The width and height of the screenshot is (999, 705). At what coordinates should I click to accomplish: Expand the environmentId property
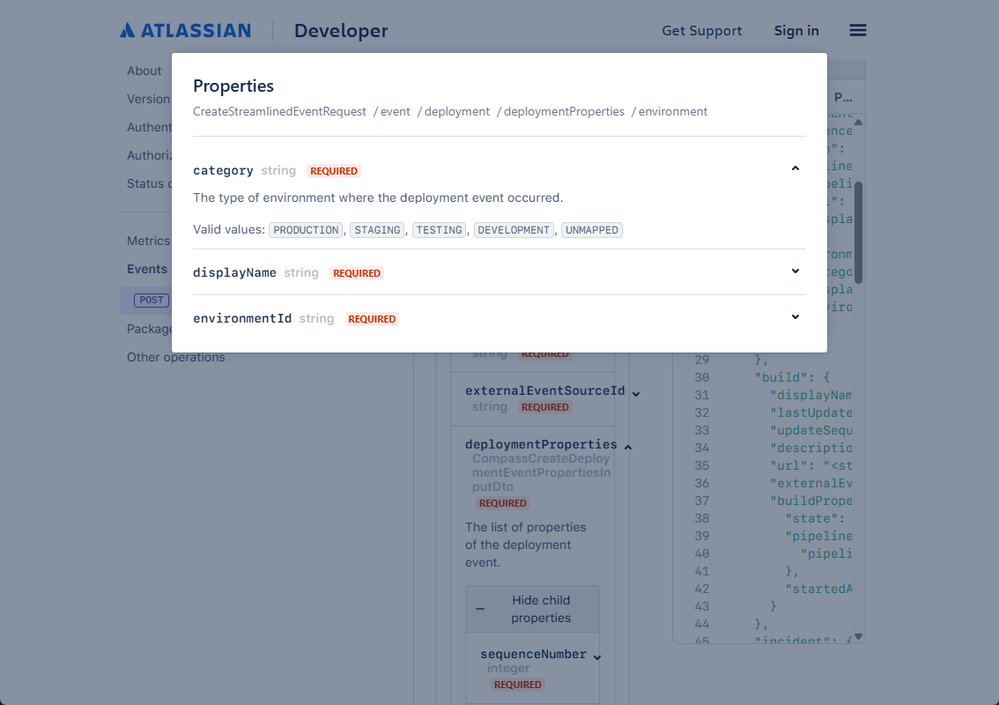click(x=795, y=317)
